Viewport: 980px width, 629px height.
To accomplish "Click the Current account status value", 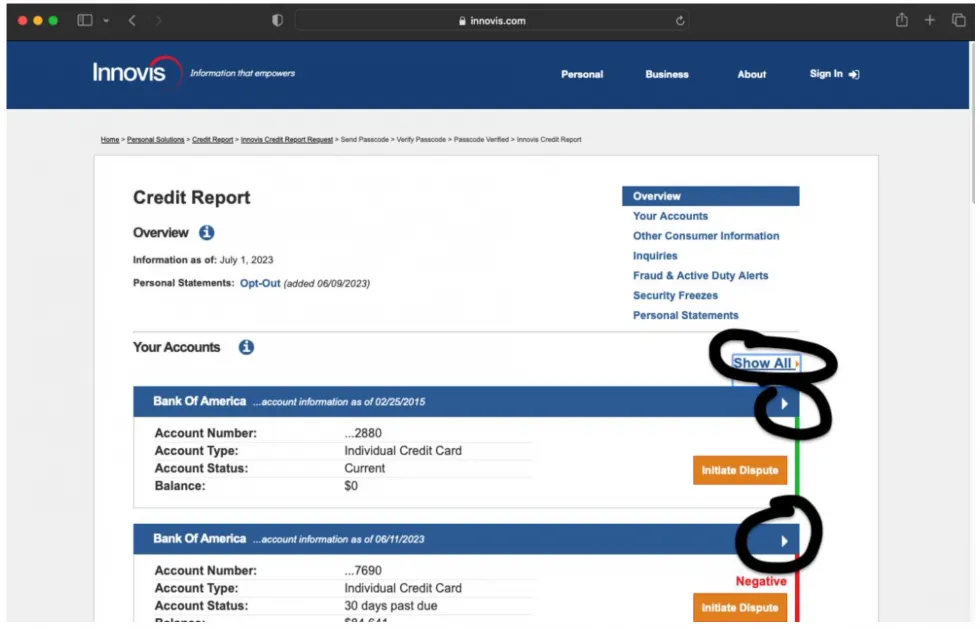I will (365, 468).
